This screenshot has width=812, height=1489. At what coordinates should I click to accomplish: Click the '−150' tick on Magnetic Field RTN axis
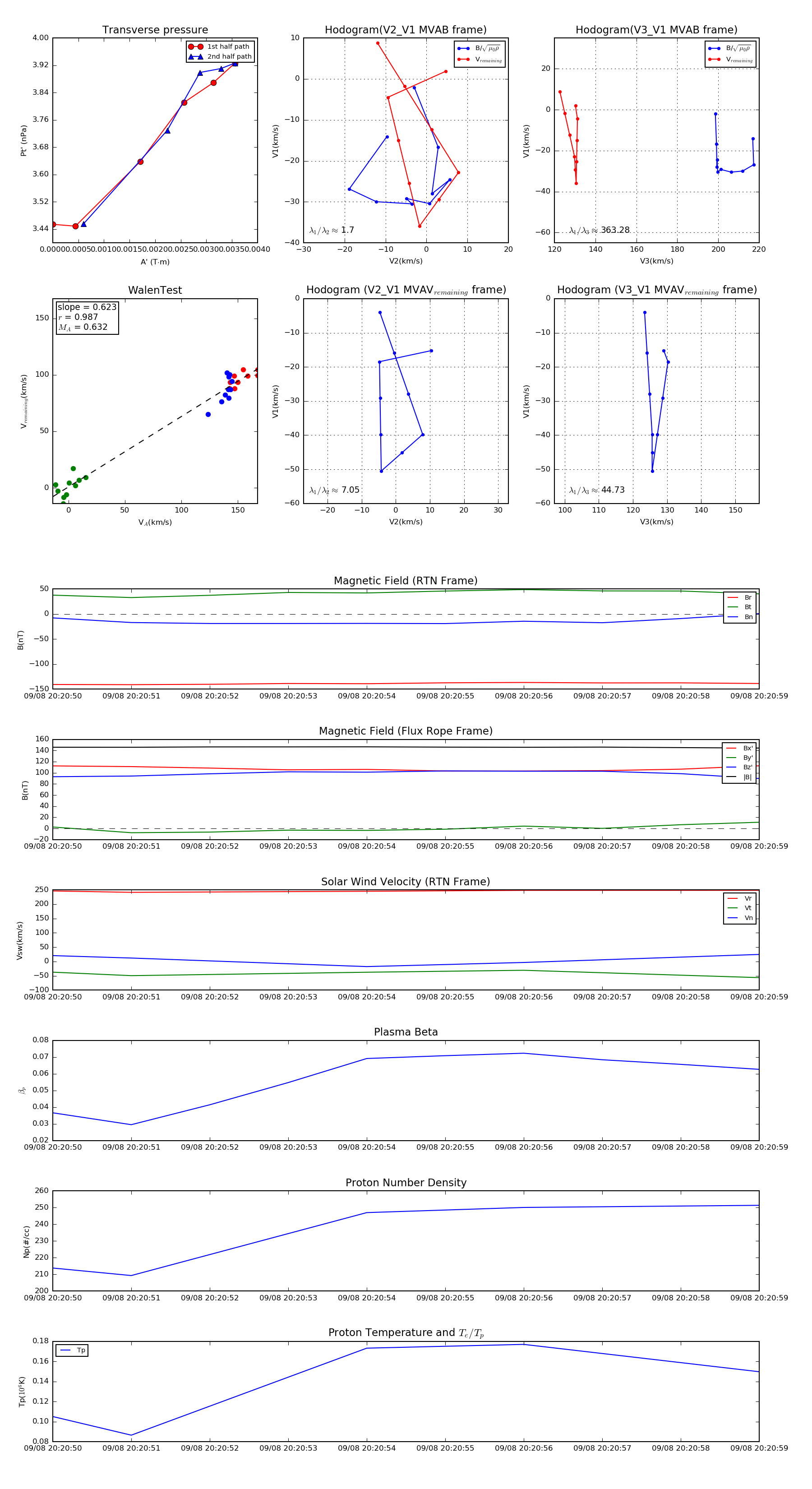(x=39, y=689)
